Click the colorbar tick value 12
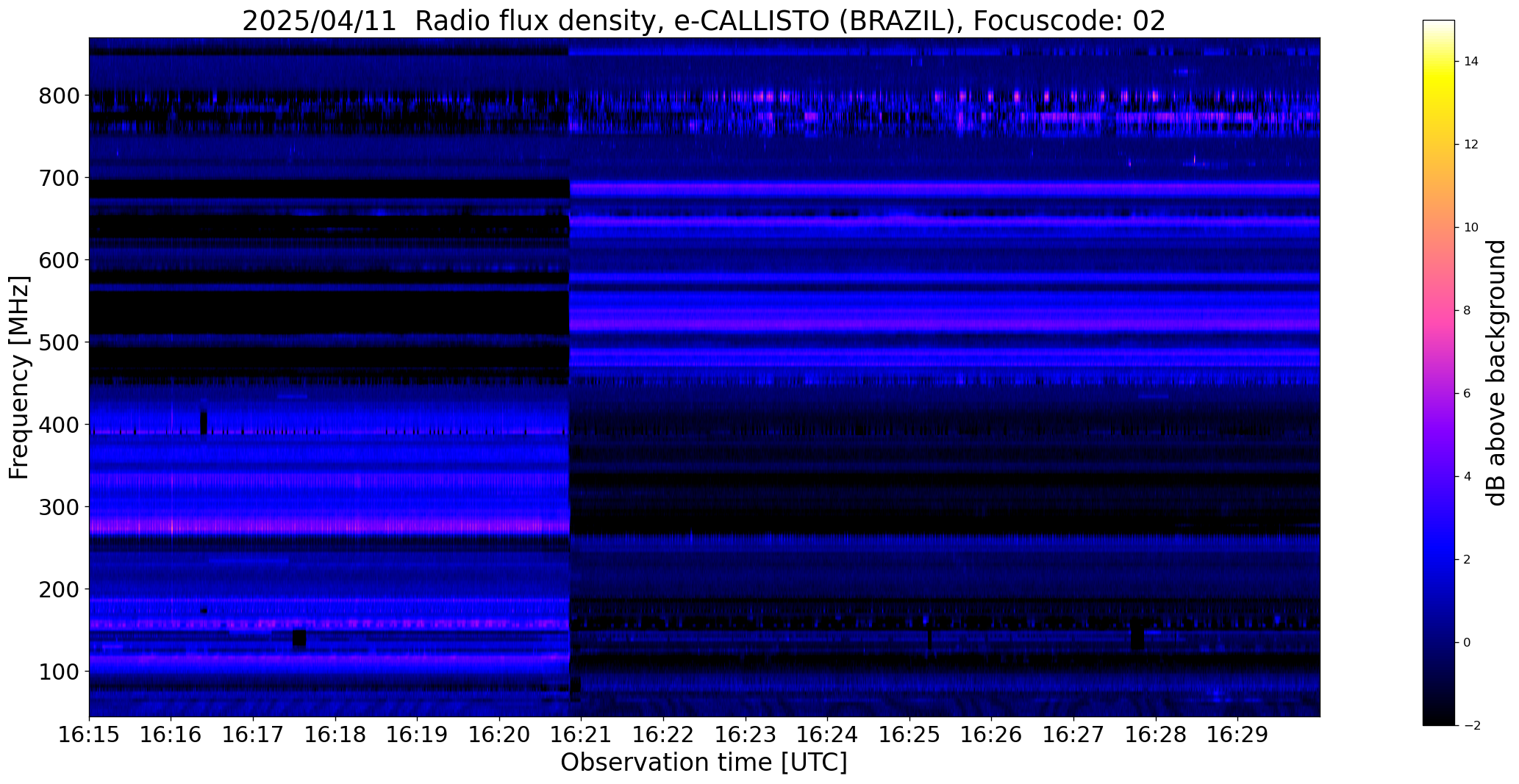The image size is (1519, 784). (x=1471, y=145)
